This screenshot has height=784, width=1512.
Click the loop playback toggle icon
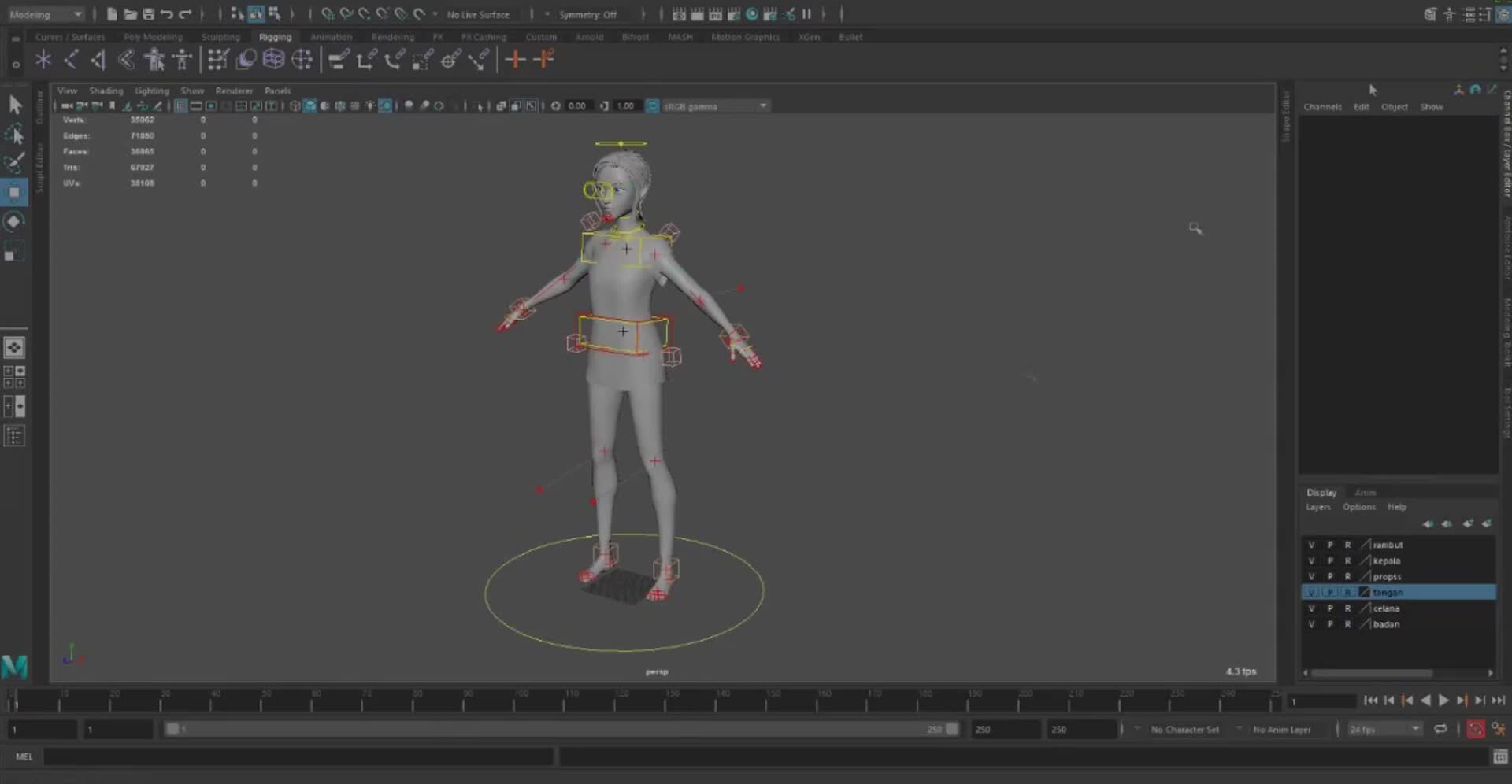coord(1440,729)
